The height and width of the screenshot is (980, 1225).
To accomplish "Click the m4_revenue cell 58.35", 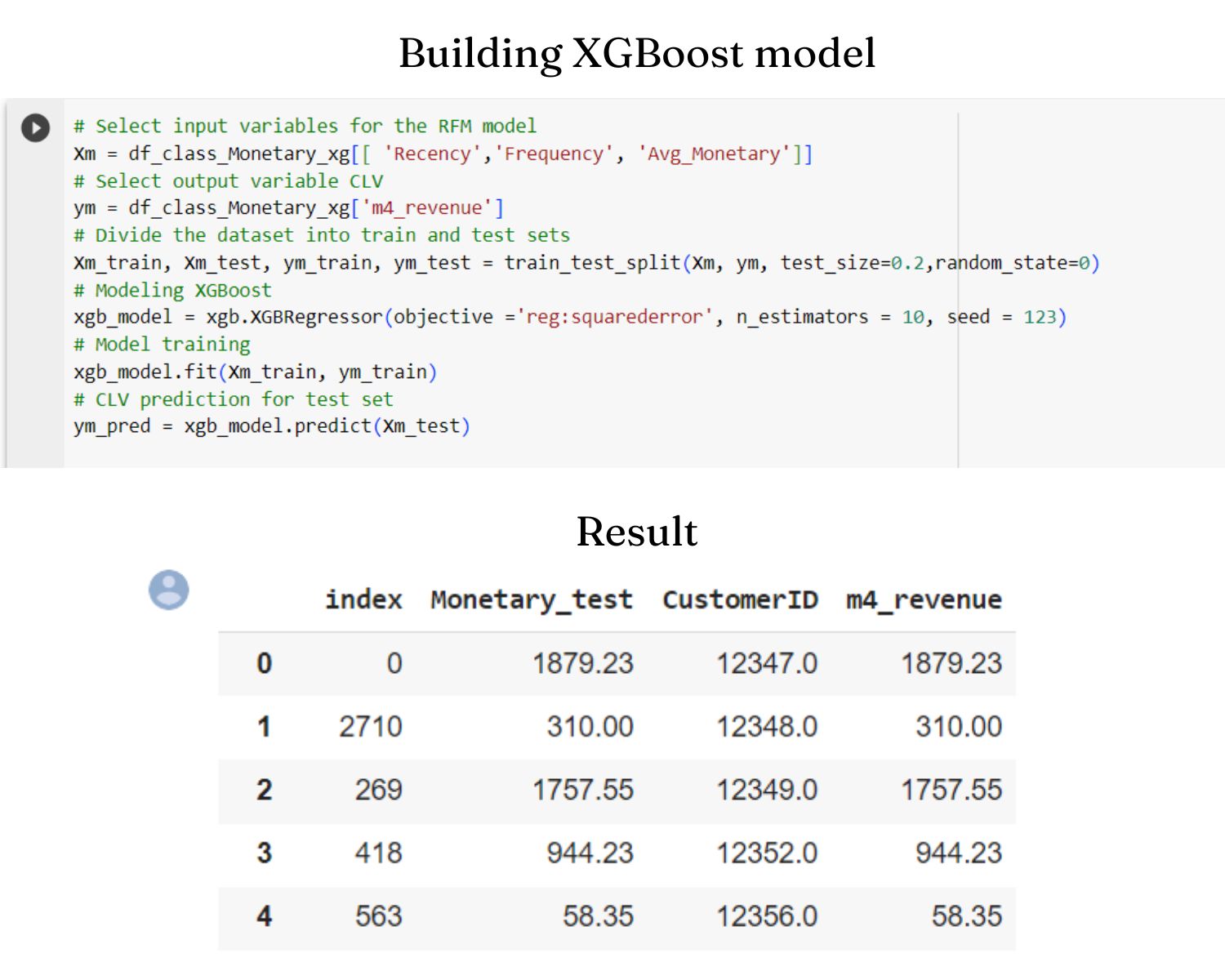I will pyautogui.click(x=966, y=915).
